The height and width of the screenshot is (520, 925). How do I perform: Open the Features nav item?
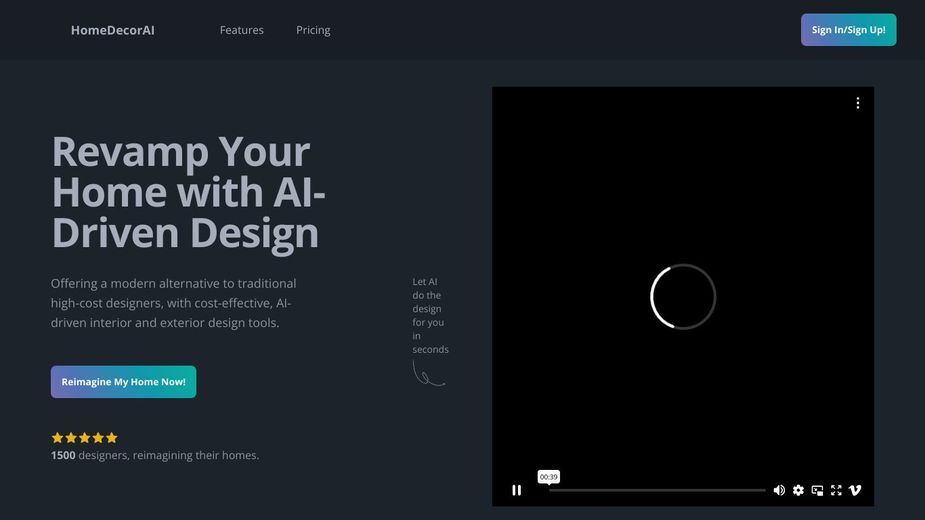coord(242,30)
